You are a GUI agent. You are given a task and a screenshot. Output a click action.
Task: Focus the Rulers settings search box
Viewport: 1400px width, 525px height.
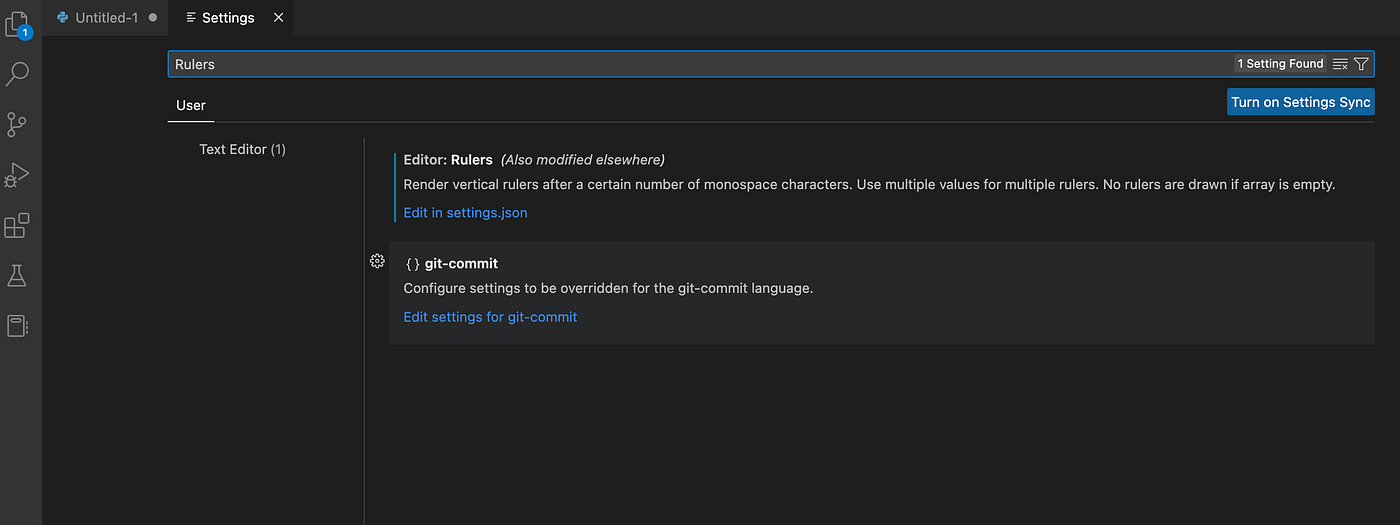[700, 64]
